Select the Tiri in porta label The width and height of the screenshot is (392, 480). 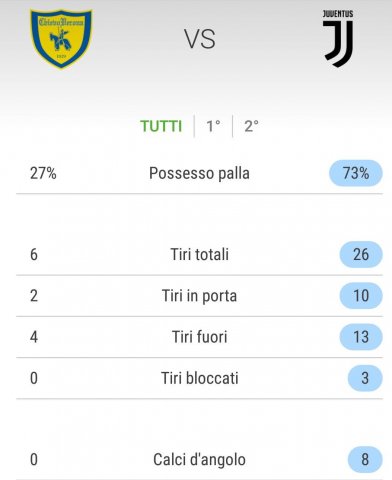tap(199, 296)
